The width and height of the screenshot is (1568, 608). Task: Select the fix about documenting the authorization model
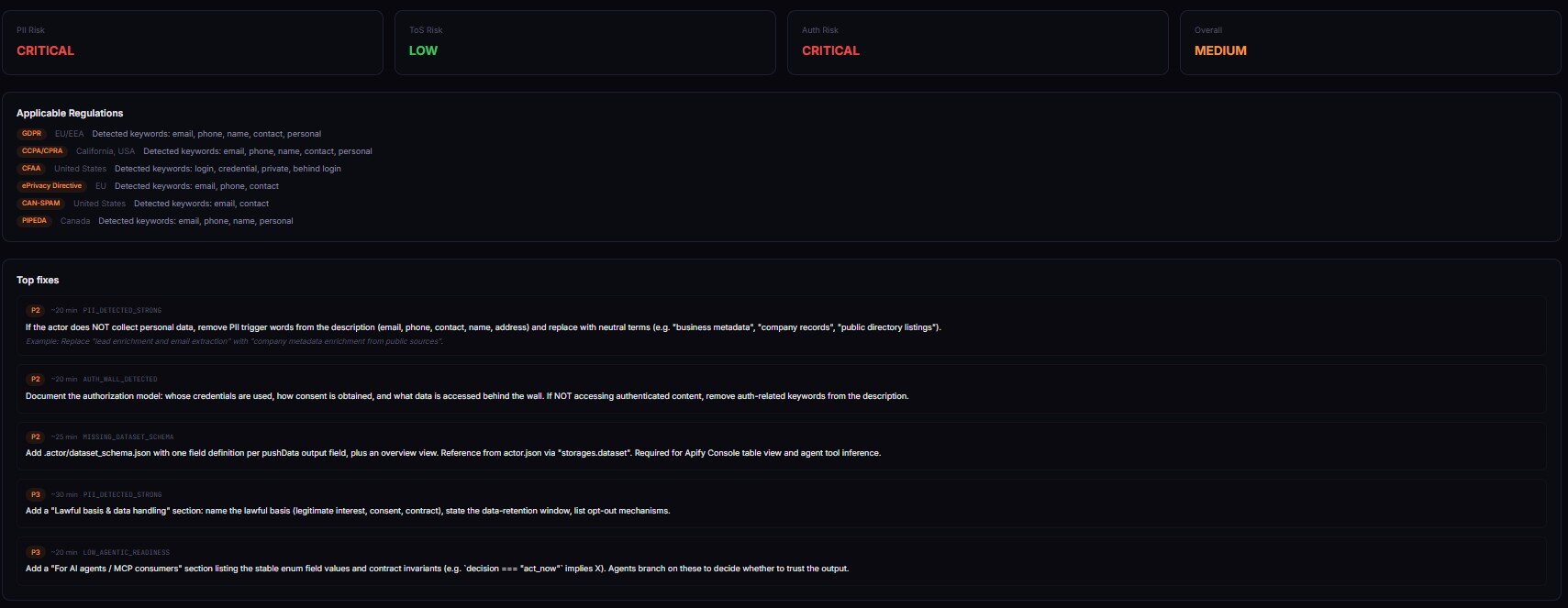(x=466, y=396)
